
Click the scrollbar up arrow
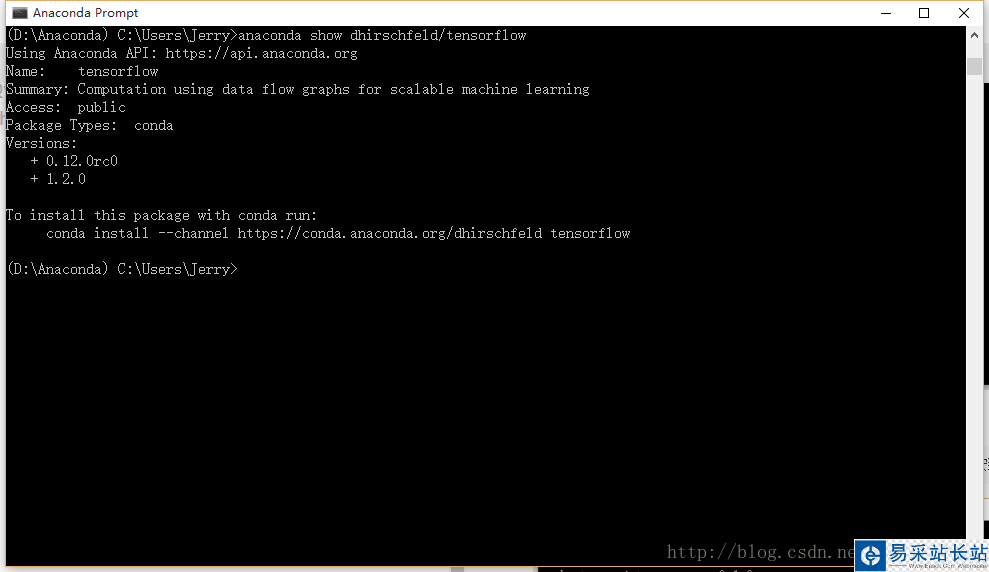click(x=974, y=35)
